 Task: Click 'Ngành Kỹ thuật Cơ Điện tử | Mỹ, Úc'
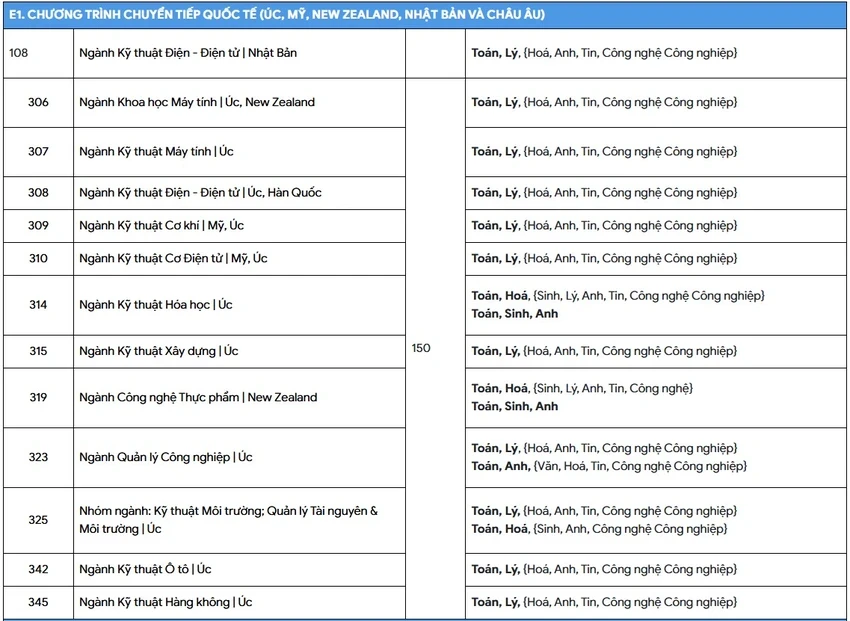[173, 259]
